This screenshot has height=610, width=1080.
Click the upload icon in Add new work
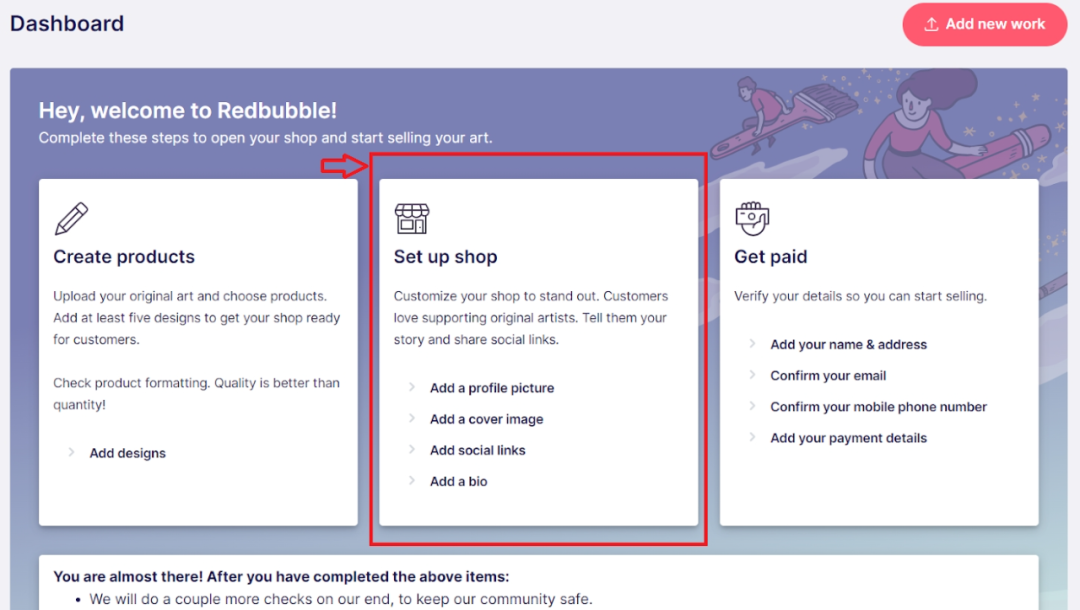pyautogui.click(x=931, y=24)
